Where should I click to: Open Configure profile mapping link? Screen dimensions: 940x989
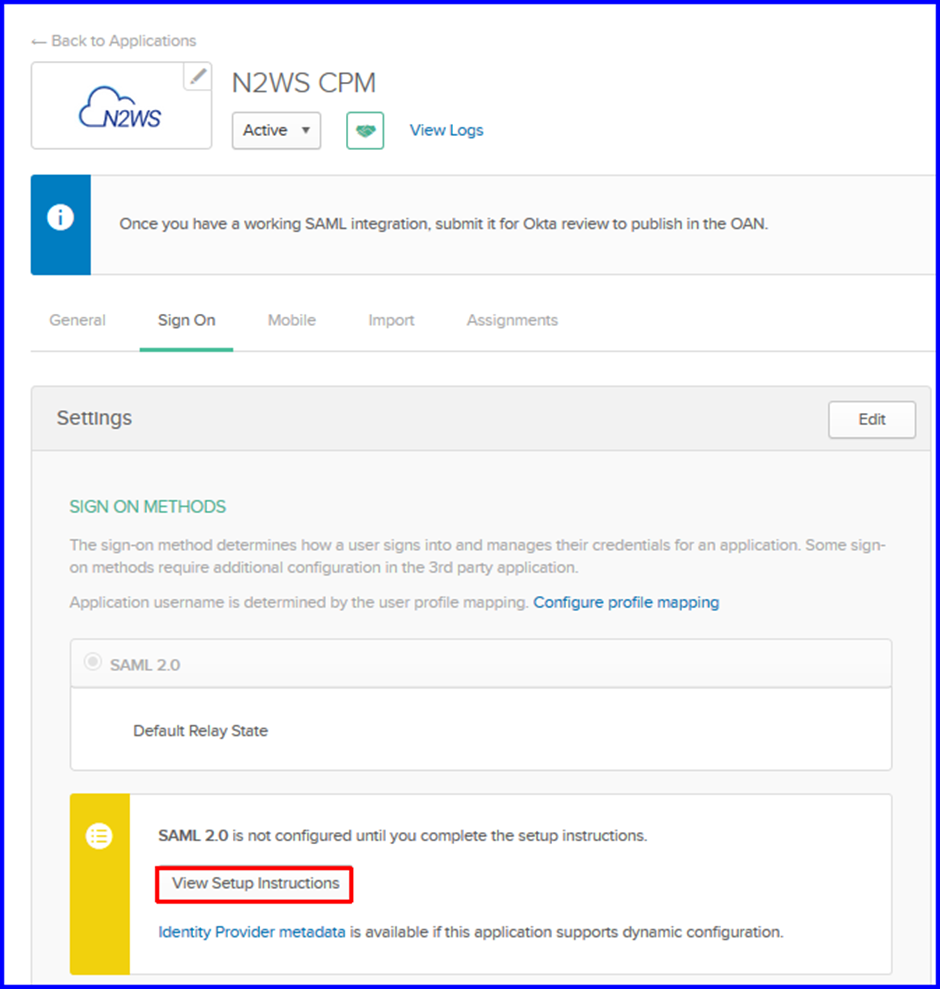pyautogui.click(x=626, y=602)
